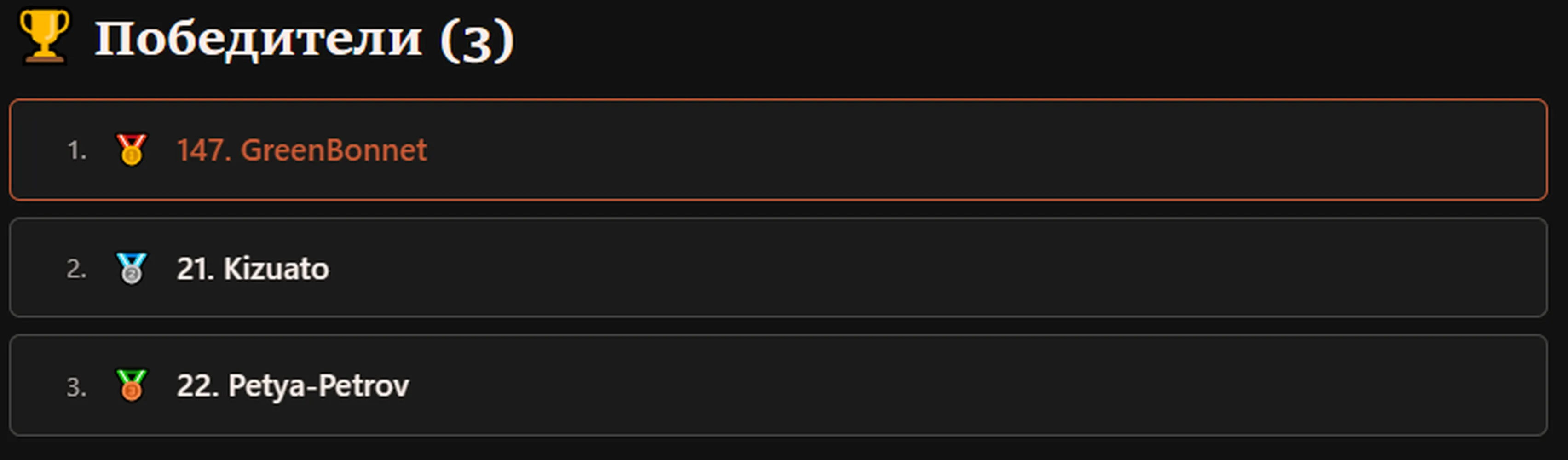
Task: Click the gap between Kizuato and Petya-Petrov cards
Action: tap(778, 326)
